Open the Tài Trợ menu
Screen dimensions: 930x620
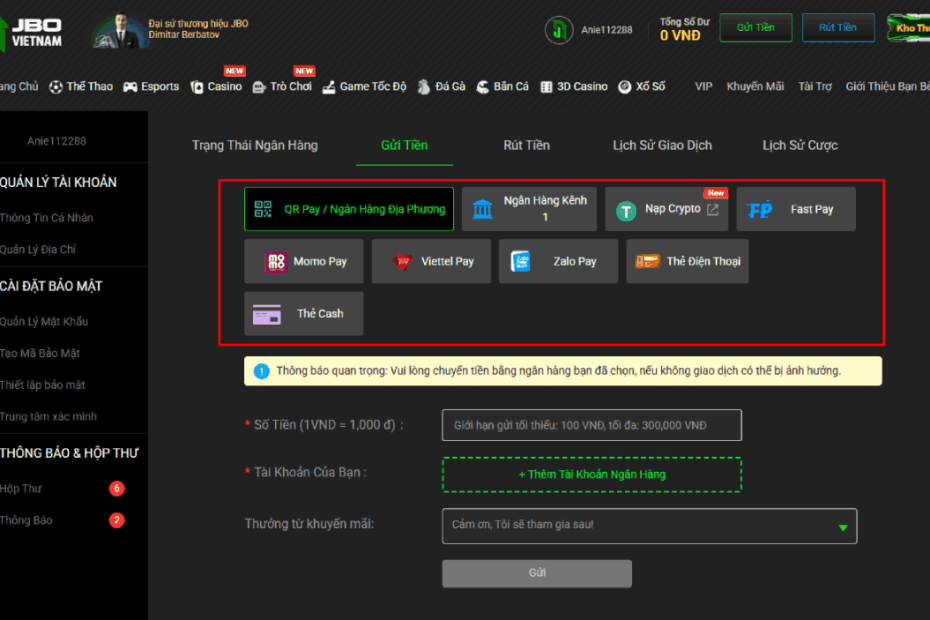[815, 87]
